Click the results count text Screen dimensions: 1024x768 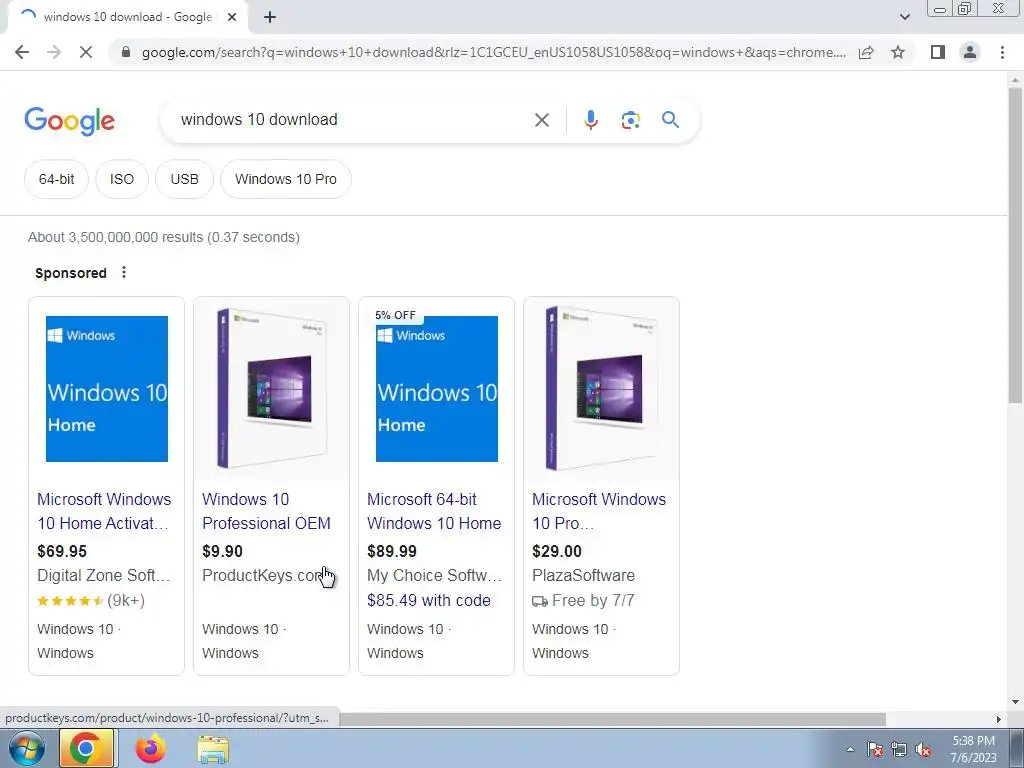coord(163,237)
